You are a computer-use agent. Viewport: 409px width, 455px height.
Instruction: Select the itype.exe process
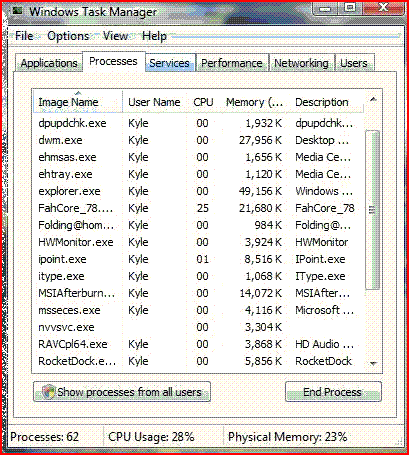198,276
